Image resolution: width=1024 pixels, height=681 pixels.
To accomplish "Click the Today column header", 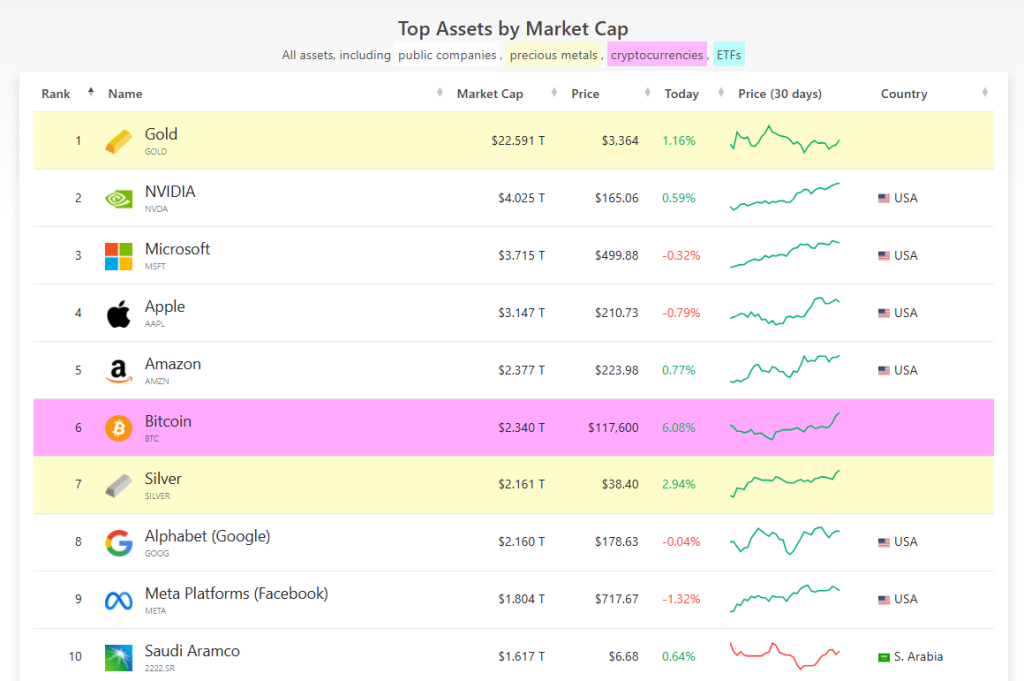I will (x=681, y=94).
